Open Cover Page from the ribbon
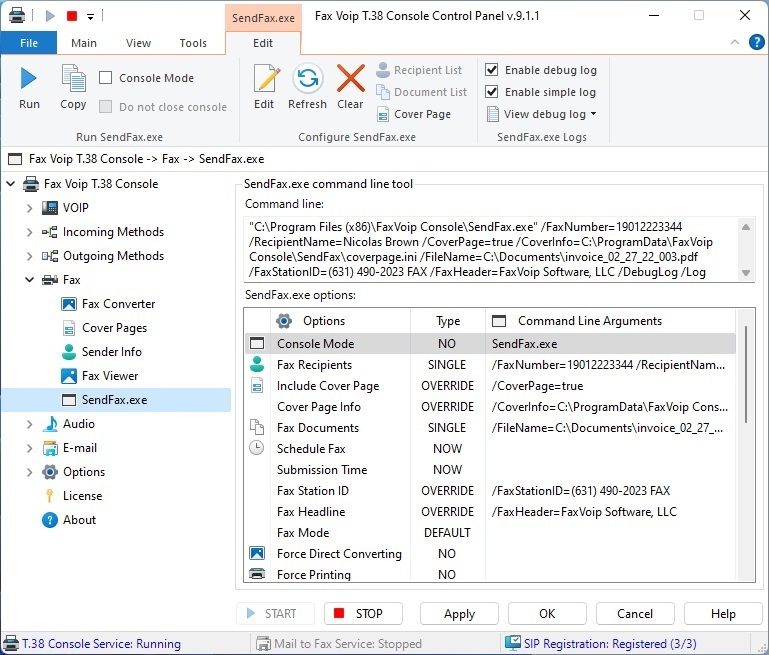The height and width of the screenshot is (655, 769). point(413,114)
